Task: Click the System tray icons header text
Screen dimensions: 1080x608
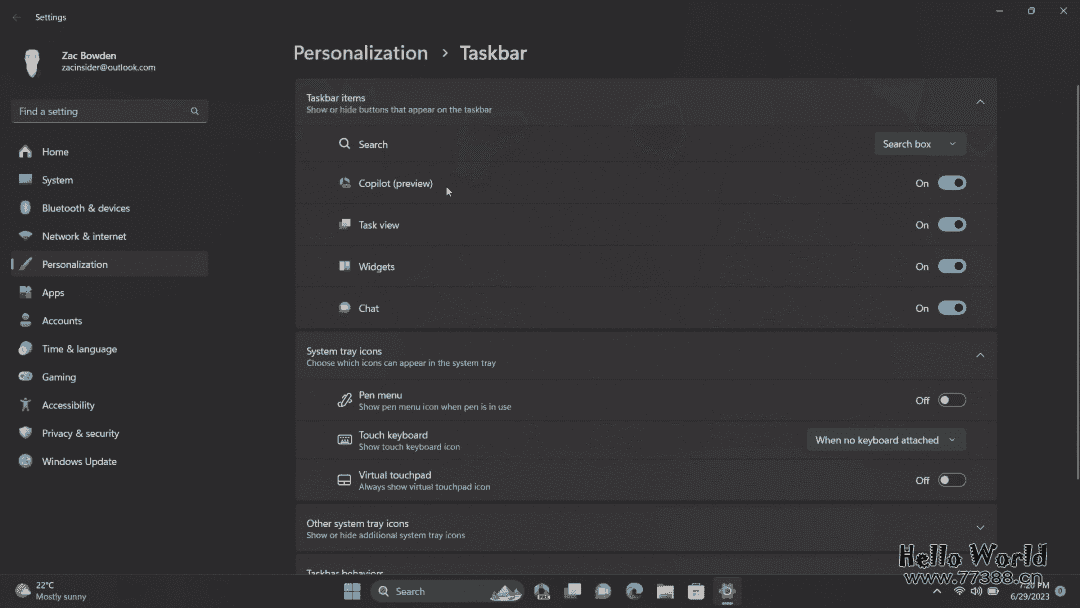Action: 344,351
